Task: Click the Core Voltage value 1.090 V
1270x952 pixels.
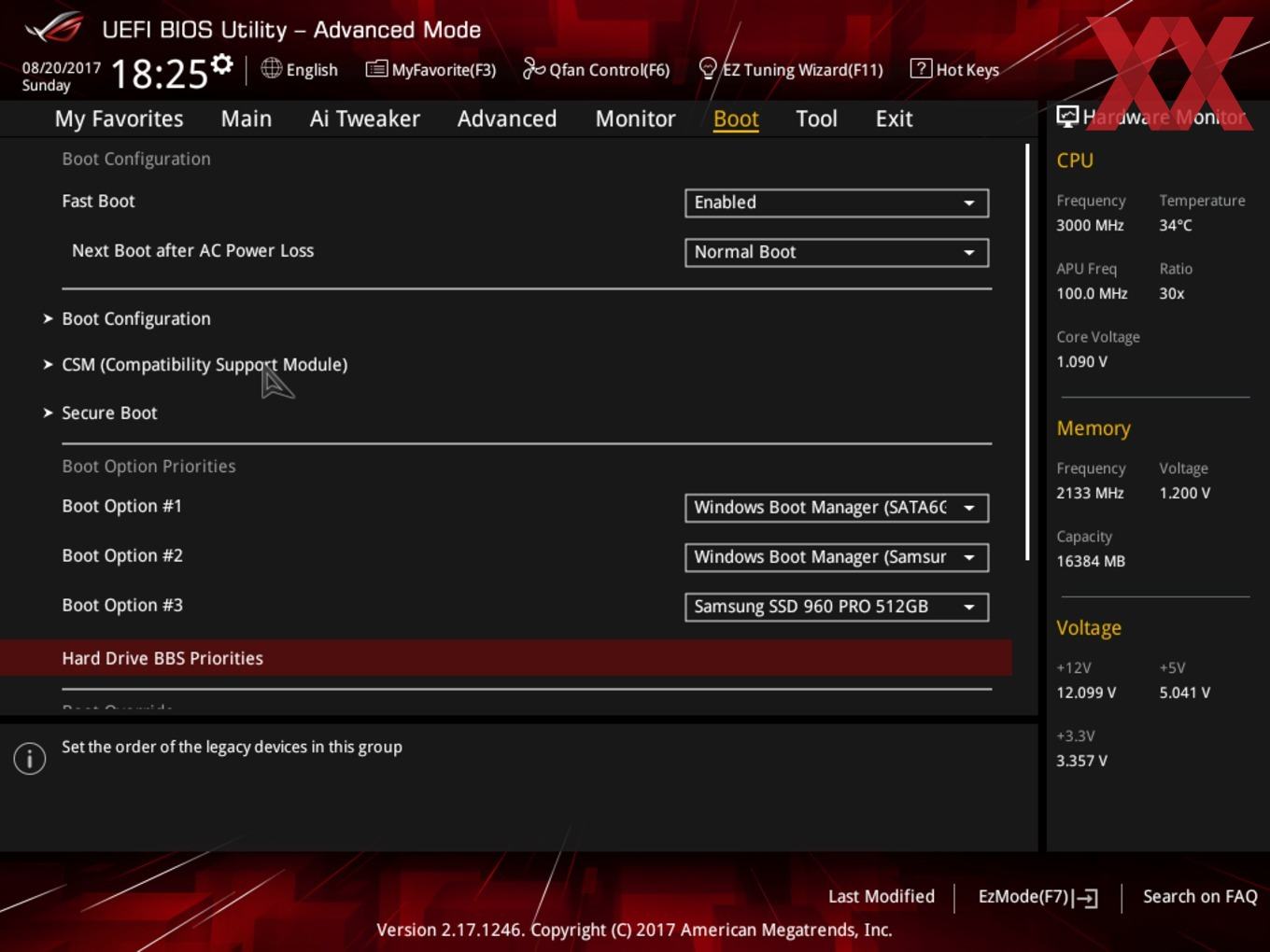Action: 1081,361
